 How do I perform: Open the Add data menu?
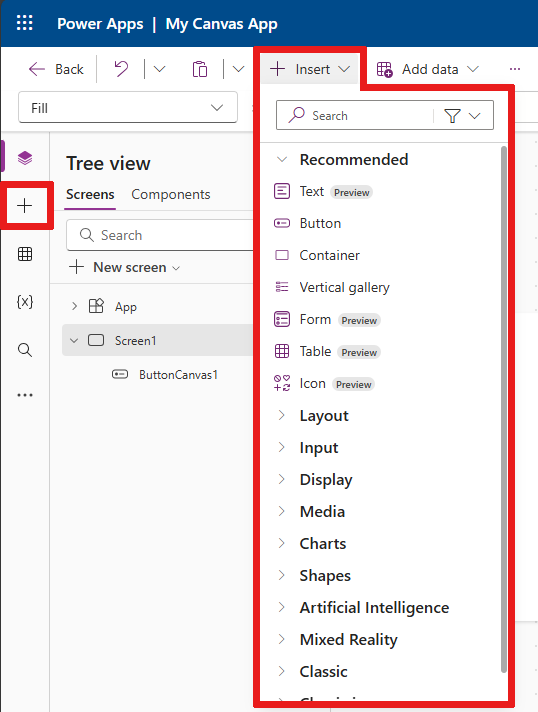click(428, 69)
